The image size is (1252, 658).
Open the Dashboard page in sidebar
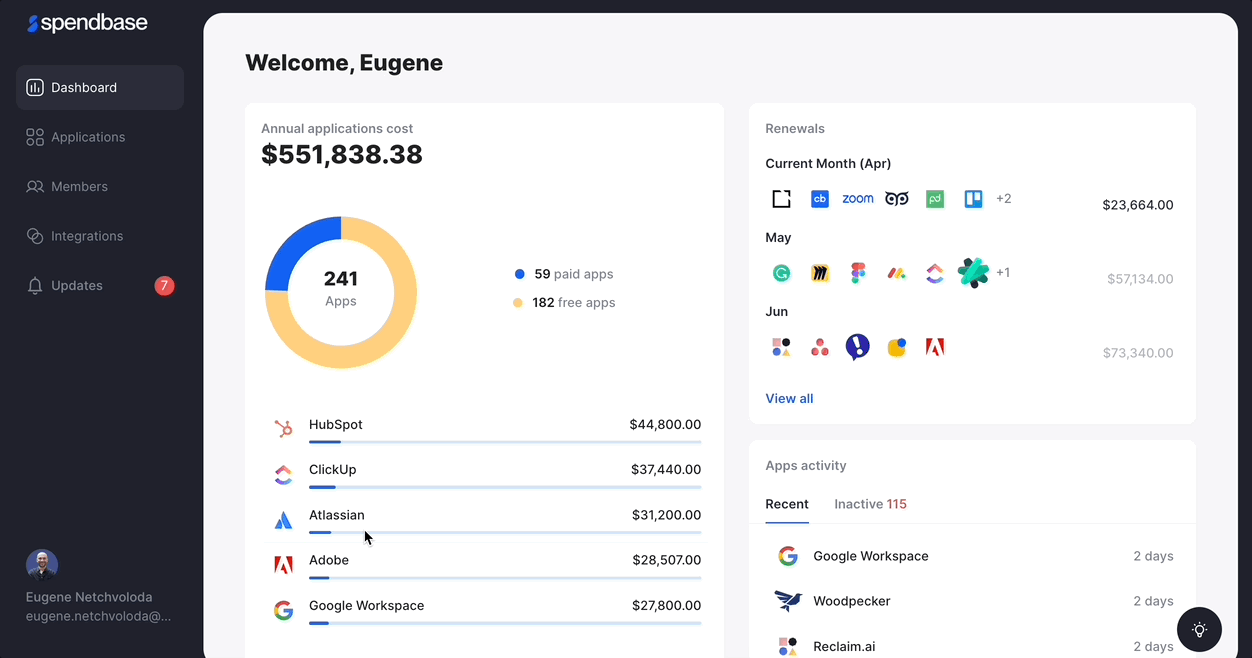click(x=100, y=87)
